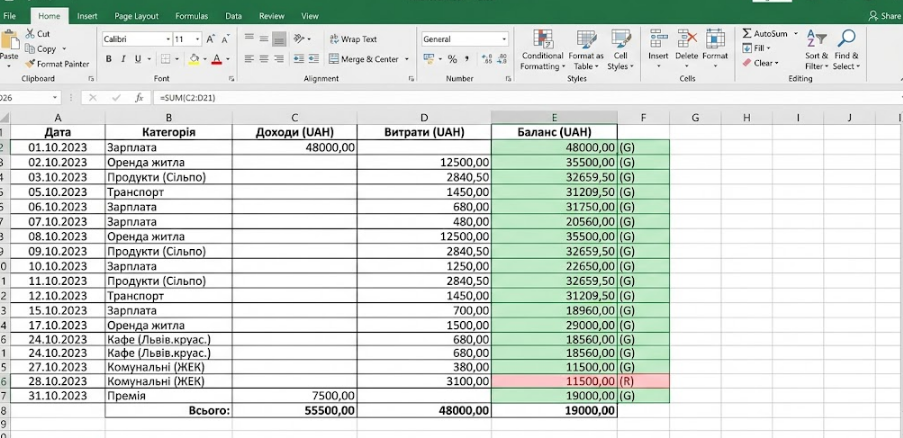Click the Insert Function fx icon

pyautogui.click(x=139, y=98)
